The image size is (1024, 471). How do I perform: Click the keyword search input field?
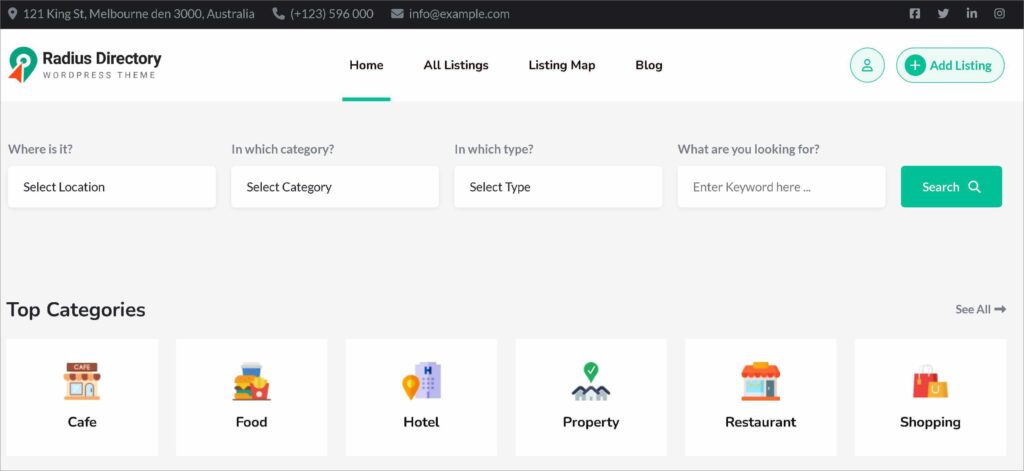click(782, 187)
